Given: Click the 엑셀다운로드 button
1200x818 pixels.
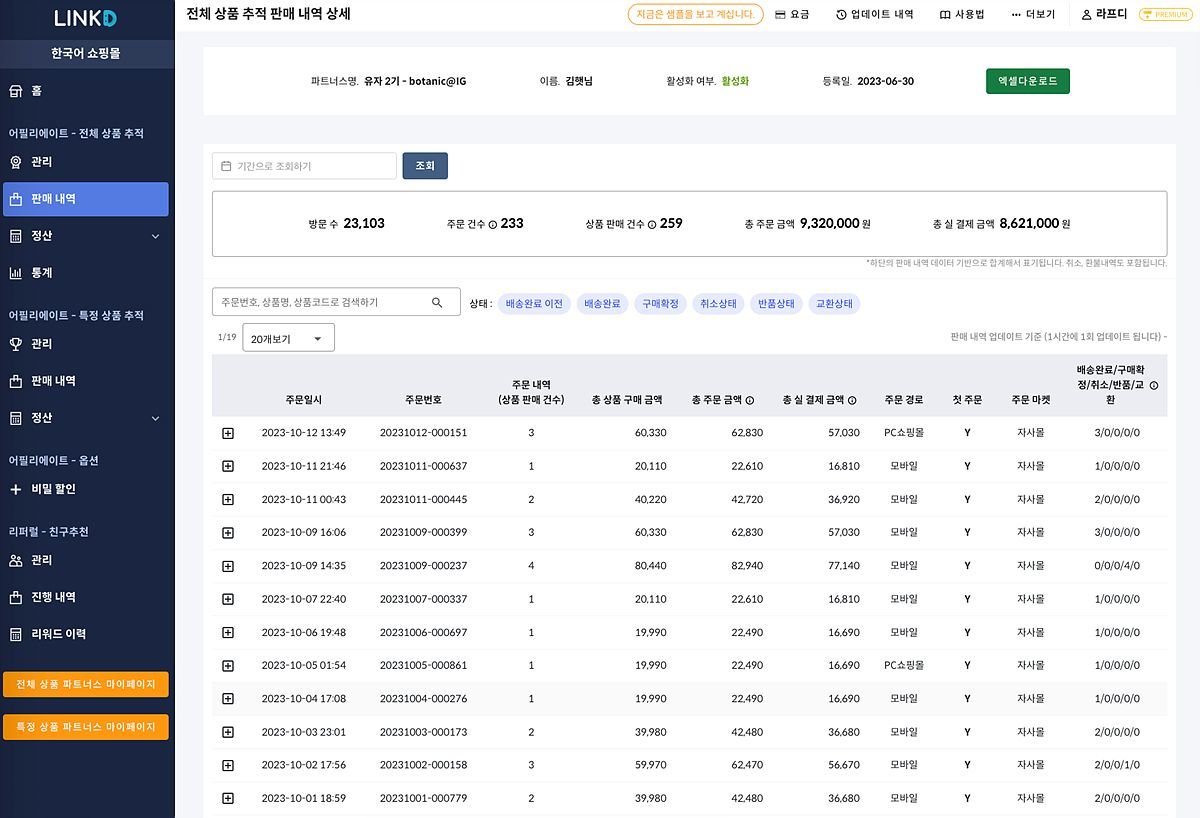Looking at the screenshot, I should tap(1027, 81).
